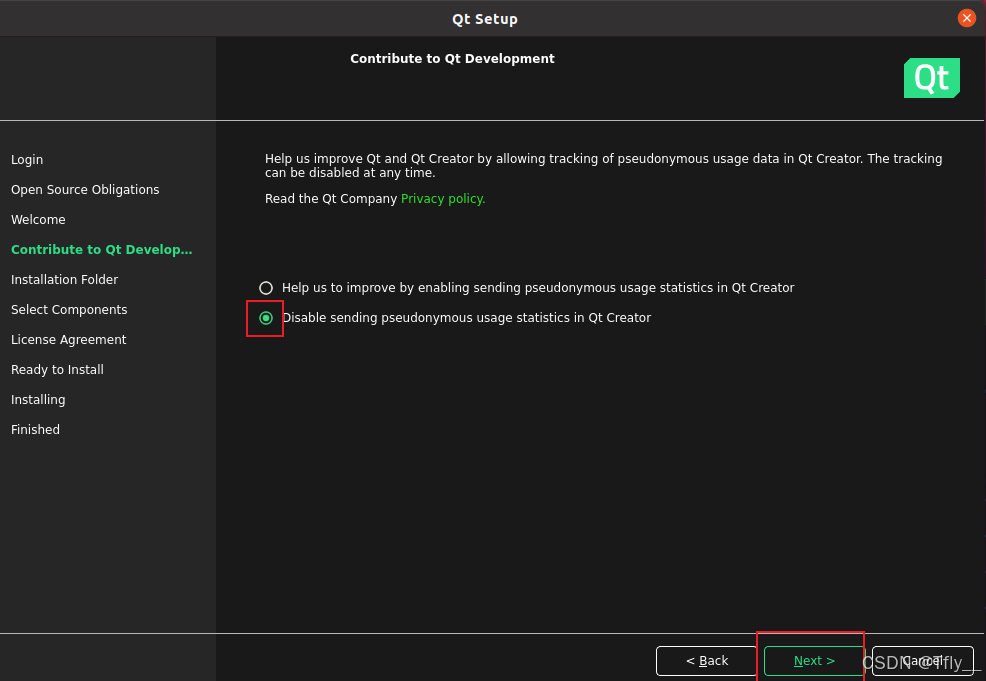
Task: Select Finished step in sidebar
Action: point(35,429)
